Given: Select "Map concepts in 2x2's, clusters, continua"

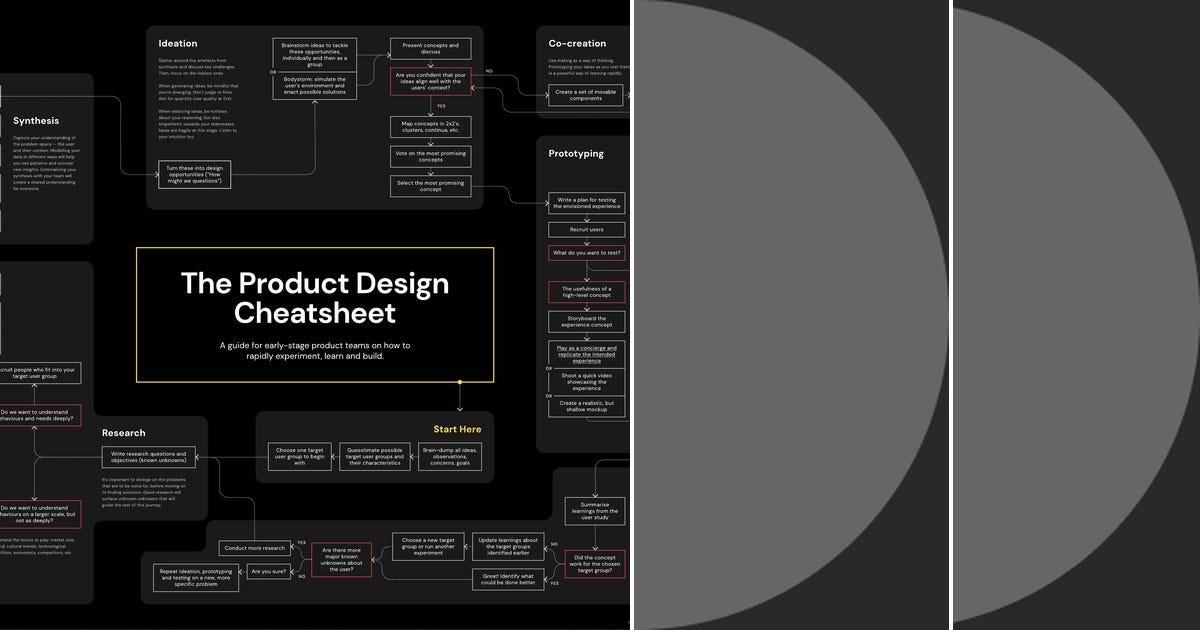Looking at the screenshot, I should [x=430, y=126].
